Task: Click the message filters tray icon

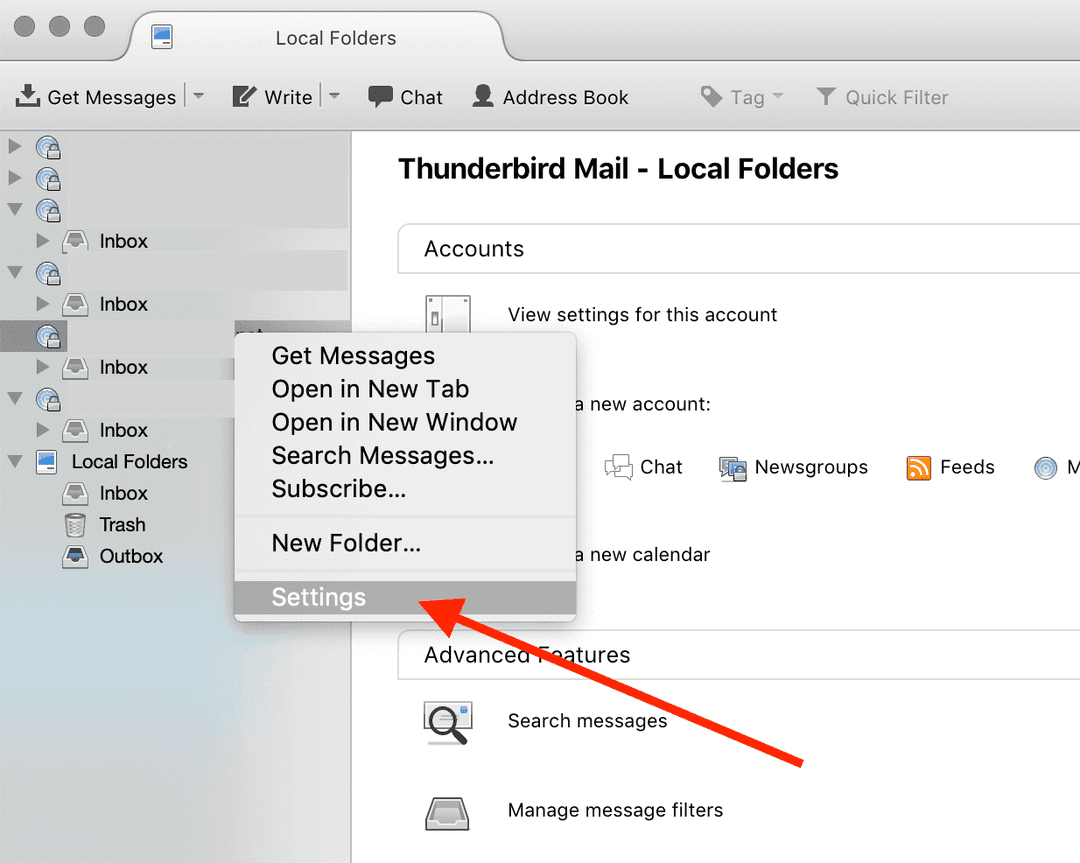Action: [x=447, y=813]
